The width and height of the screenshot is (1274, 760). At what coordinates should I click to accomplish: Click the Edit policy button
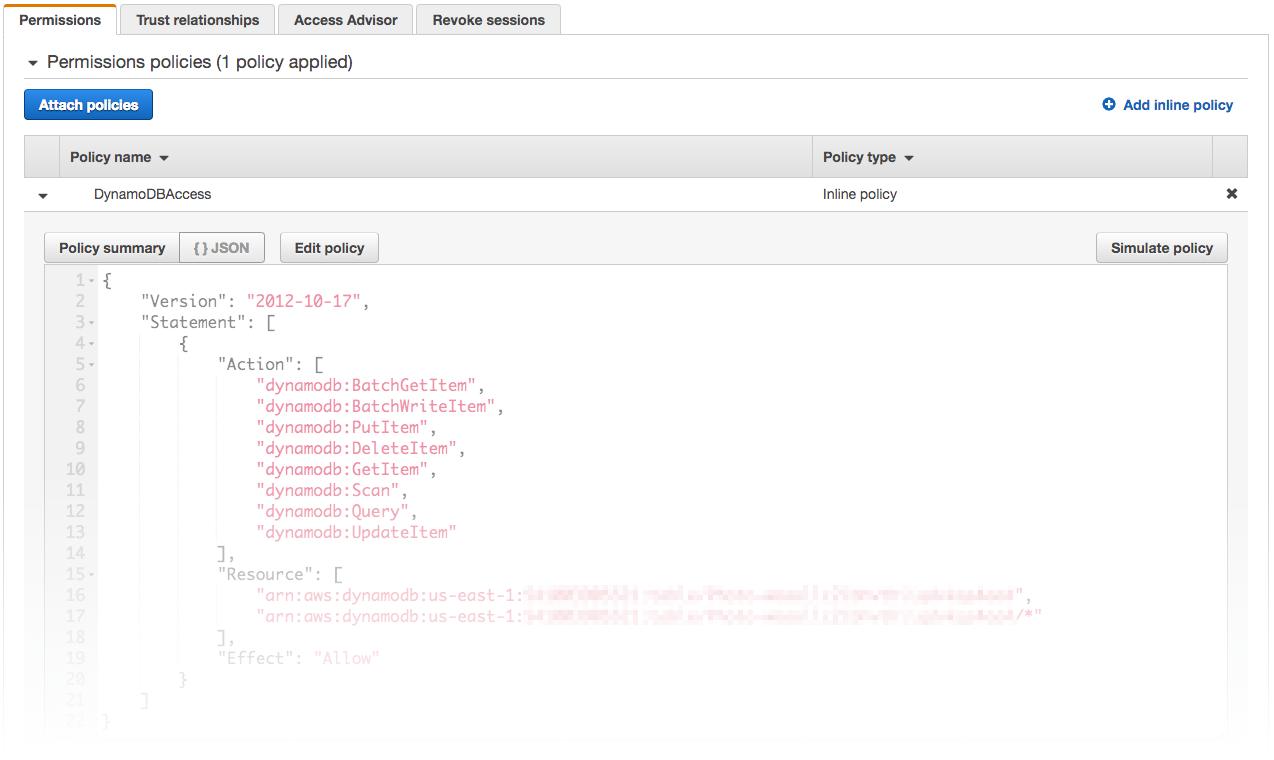pos(329,248)
